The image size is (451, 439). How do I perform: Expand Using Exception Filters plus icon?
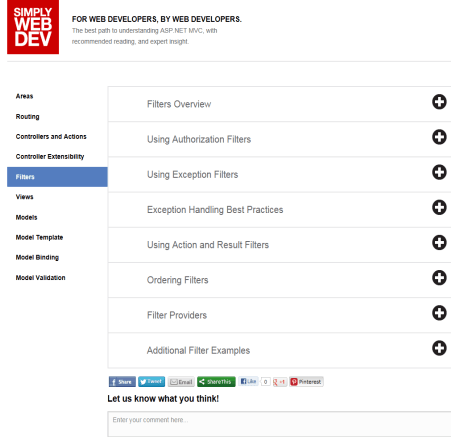pos(439,172)
